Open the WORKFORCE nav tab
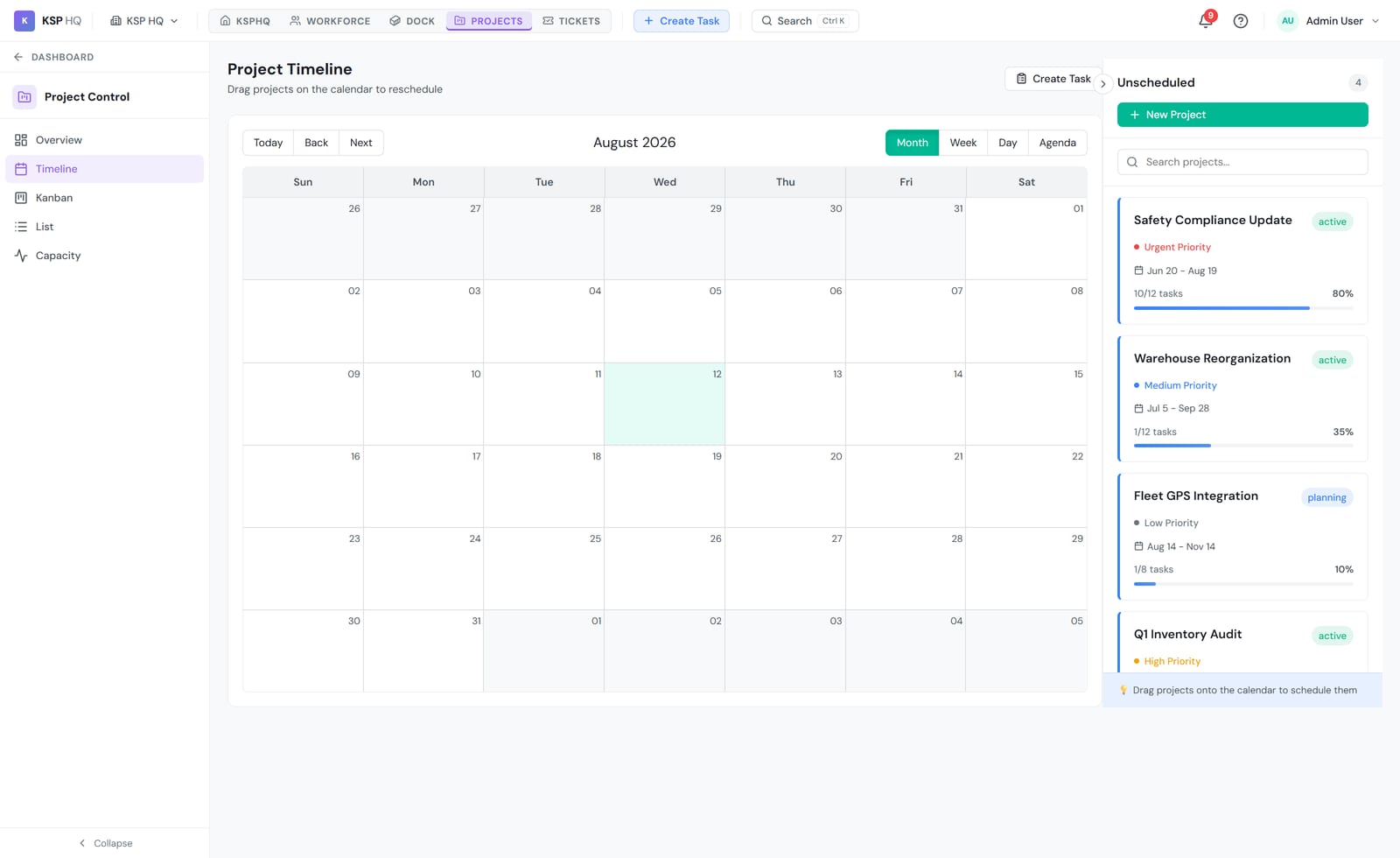 [x=330, y=21]
